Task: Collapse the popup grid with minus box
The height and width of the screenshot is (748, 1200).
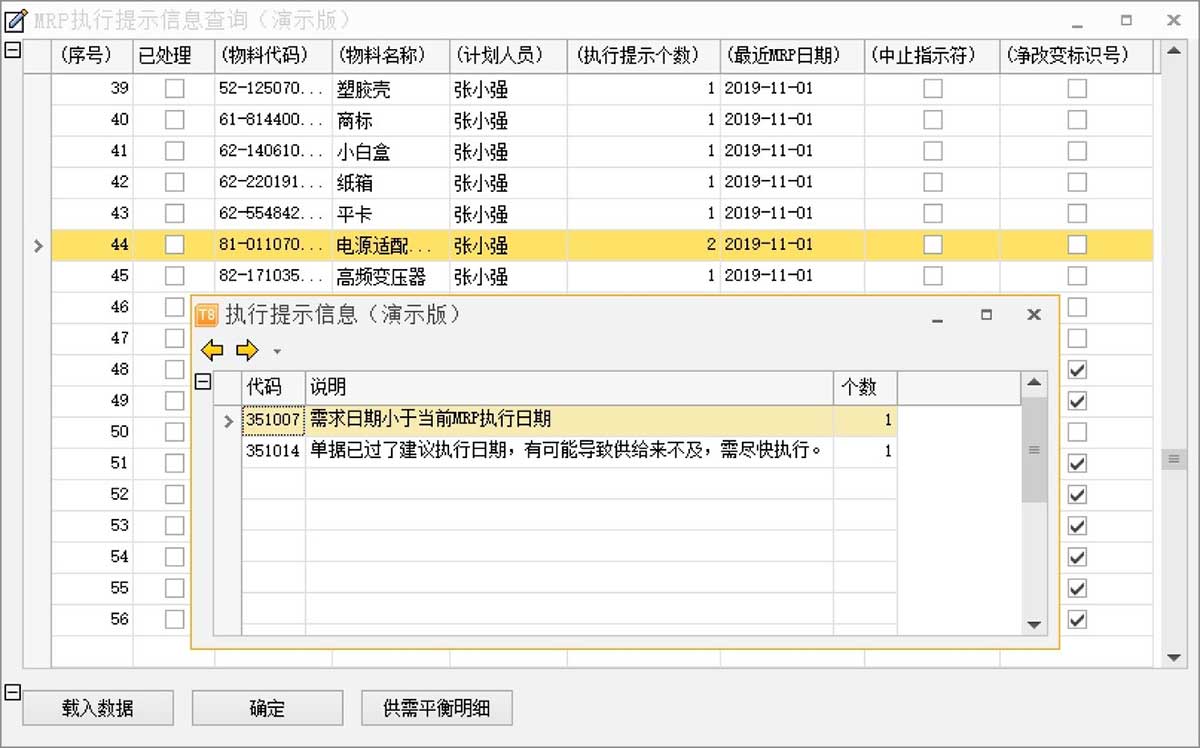Action: click(x=203, y=381)
